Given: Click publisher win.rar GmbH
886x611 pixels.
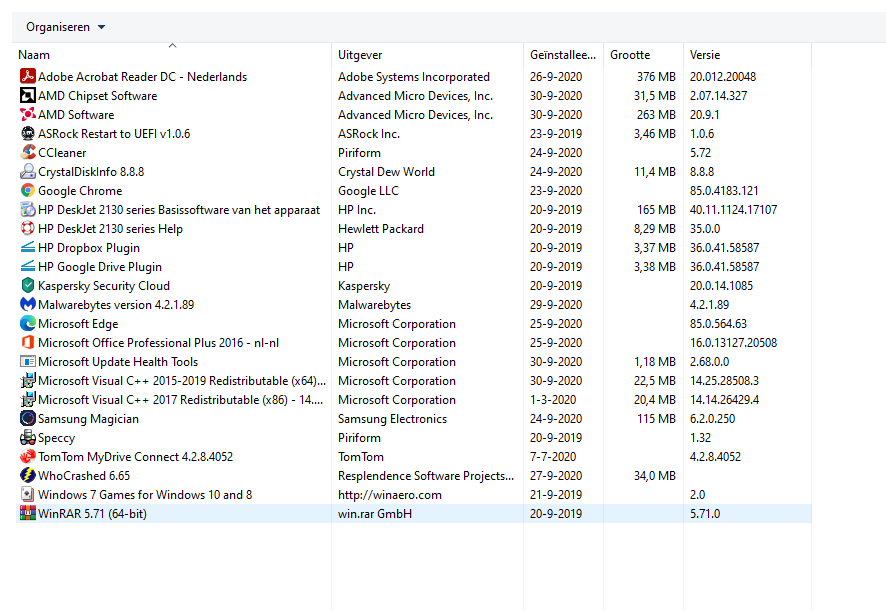Looking at the screenshot, I should [x=375, y=514].
